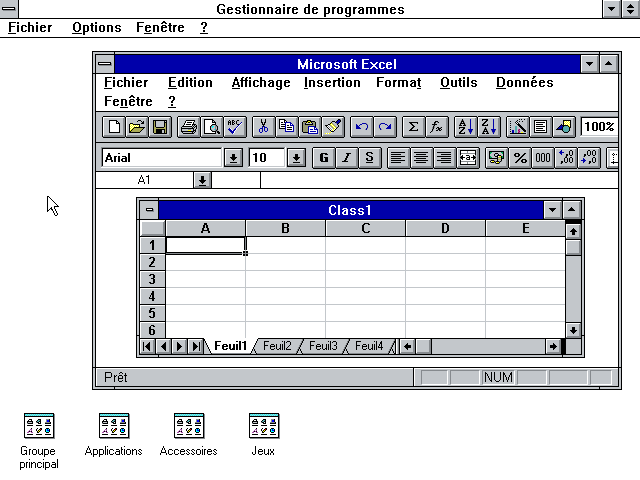Viewport: 640px width, 480px height.
Task: Open the Outils menu
Action: (x=459, y=82)
